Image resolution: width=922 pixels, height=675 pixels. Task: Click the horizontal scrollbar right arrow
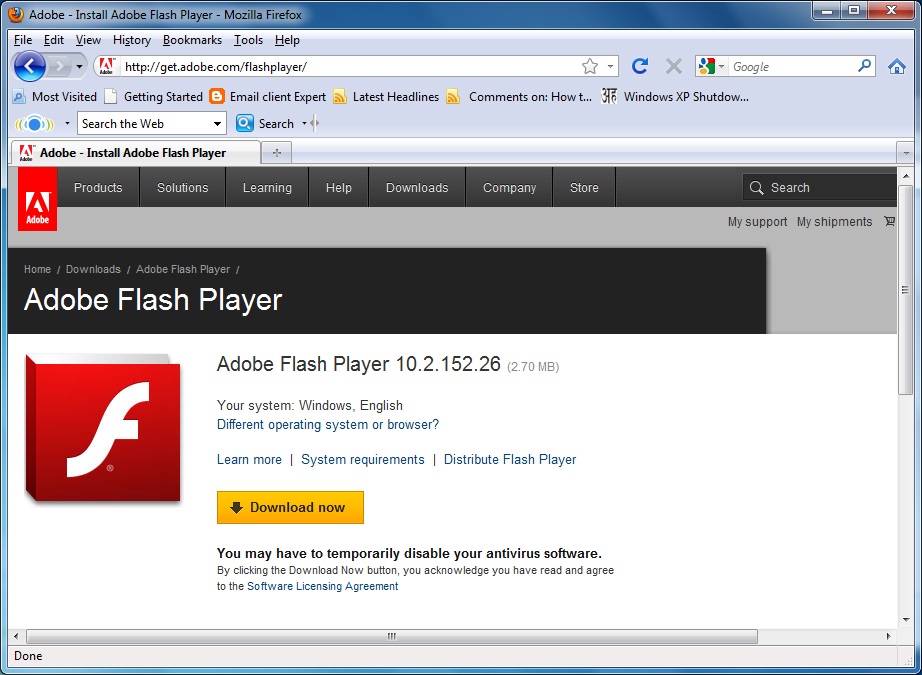pos(888,636)
